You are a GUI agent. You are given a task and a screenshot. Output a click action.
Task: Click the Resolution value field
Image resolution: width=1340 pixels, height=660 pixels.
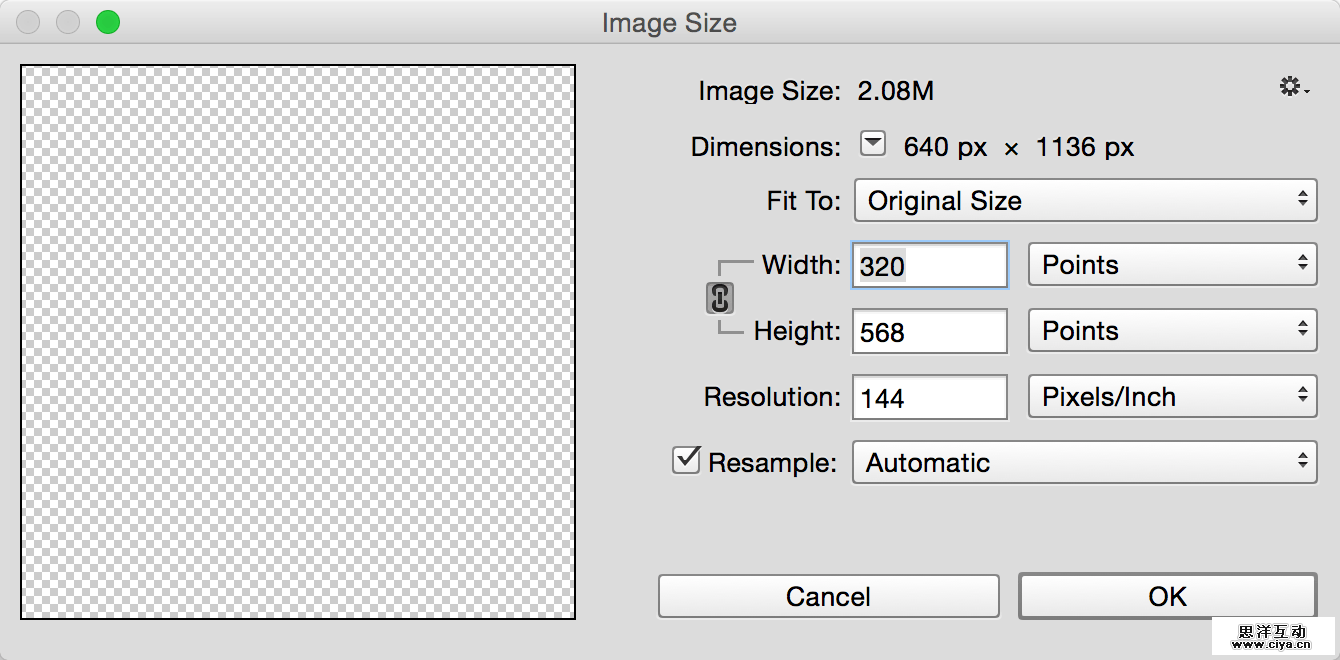[929, 398]
